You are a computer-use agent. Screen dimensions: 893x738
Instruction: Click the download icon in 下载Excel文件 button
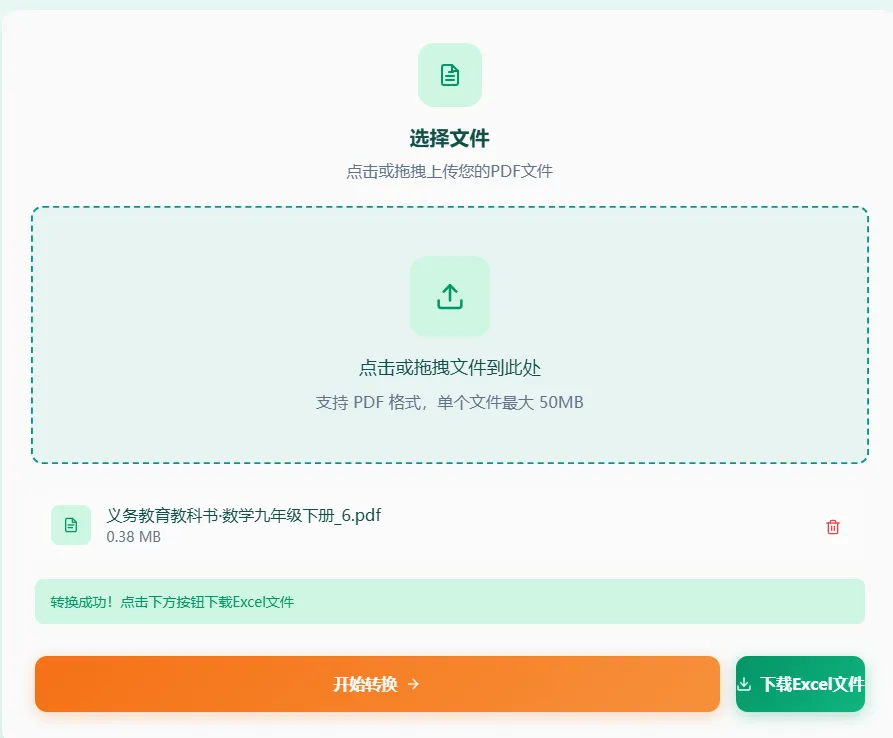click(744, 684)
